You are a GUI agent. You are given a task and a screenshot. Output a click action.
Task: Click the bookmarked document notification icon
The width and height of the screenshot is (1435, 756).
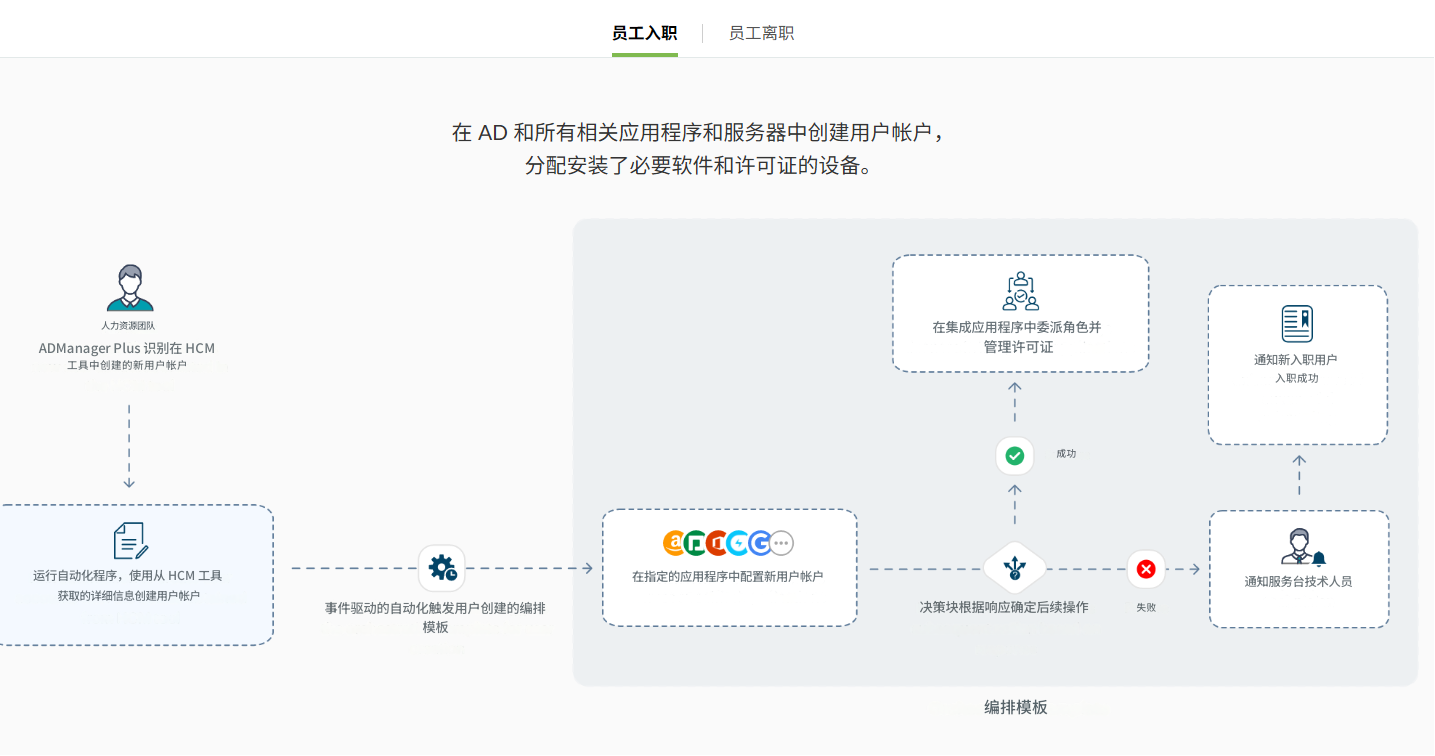tap(1297, 324)
